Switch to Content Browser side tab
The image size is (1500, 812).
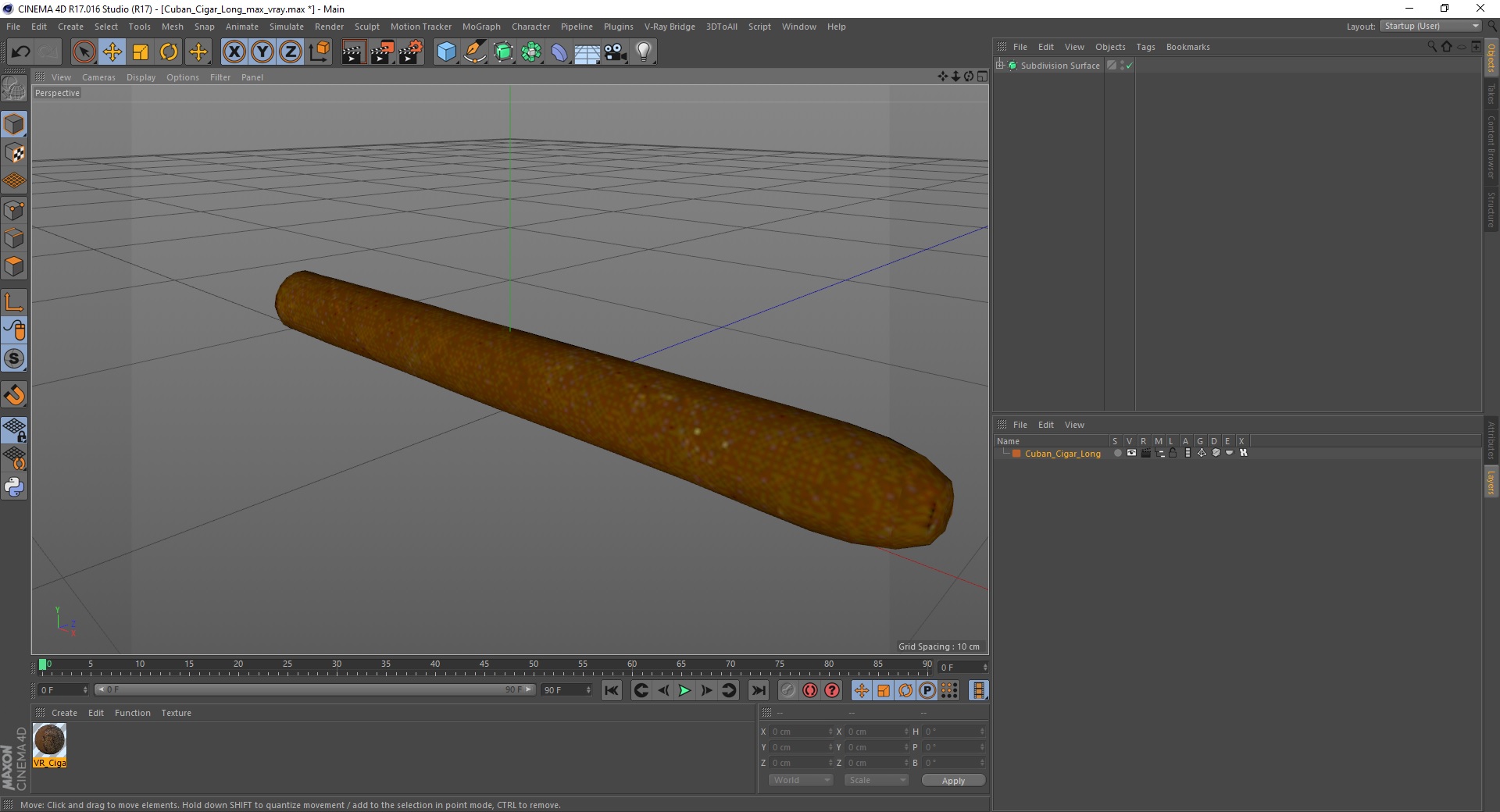(x=1491, y=147)
